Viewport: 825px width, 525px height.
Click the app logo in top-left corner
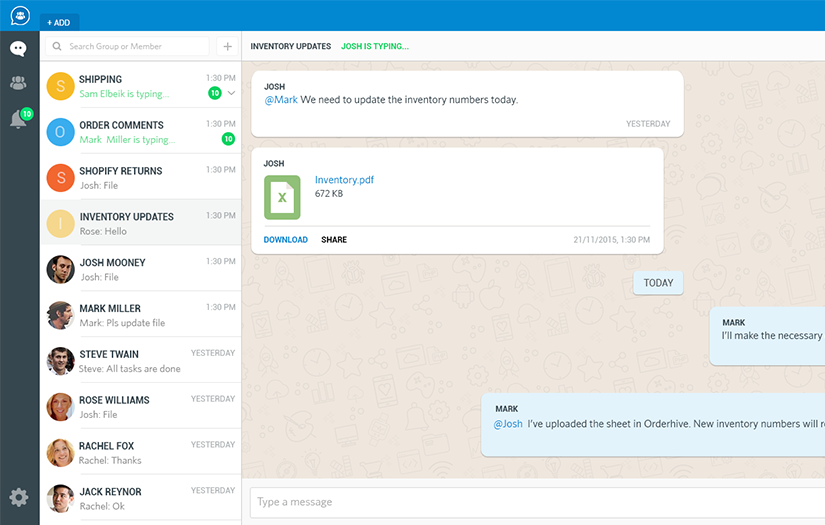click(20, 16)
